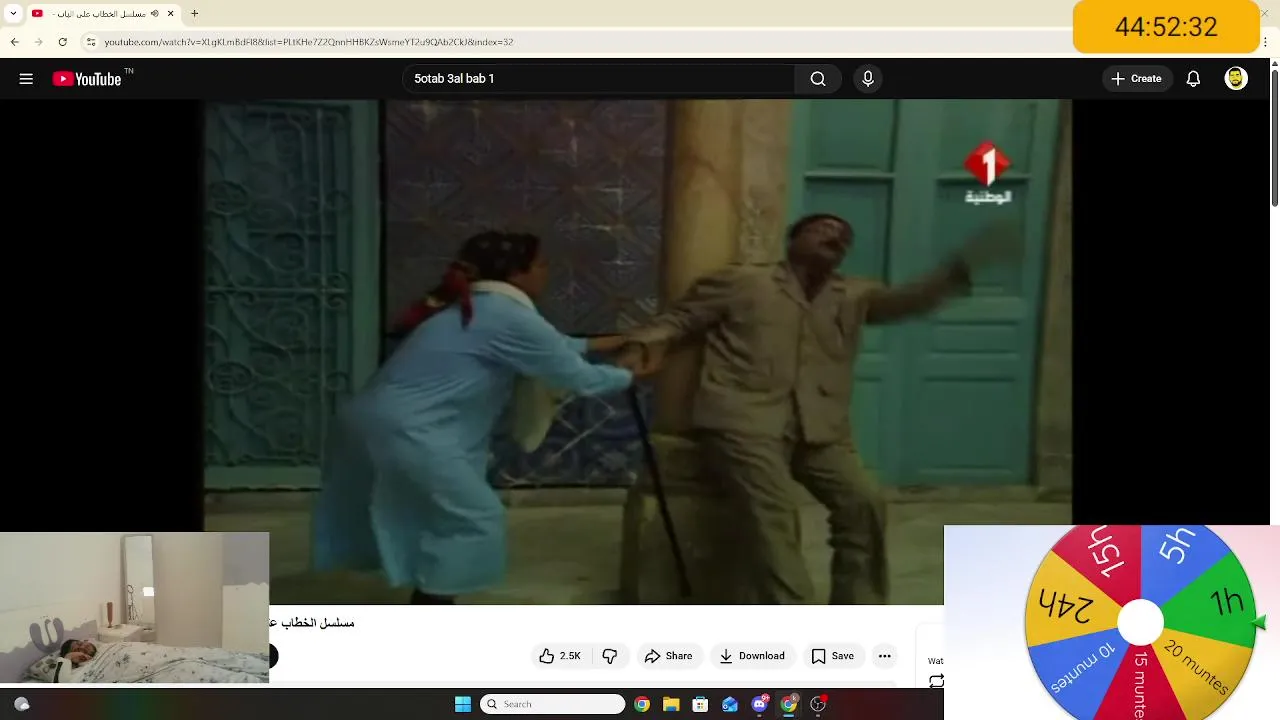Image resolution: width=1280 pixels, height=720 pixels.
Task: View site information icon in address bar
Action: (91, 42)
